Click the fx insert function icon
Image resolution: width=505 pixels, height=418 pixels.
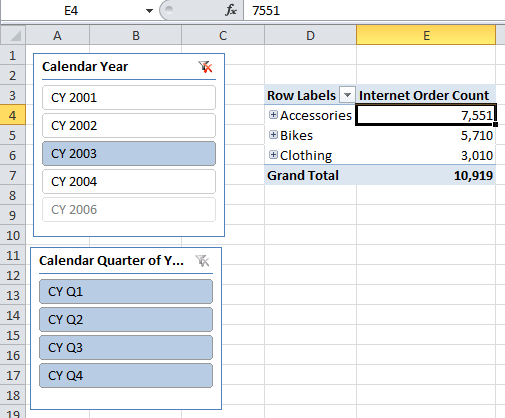pos(231,10)
